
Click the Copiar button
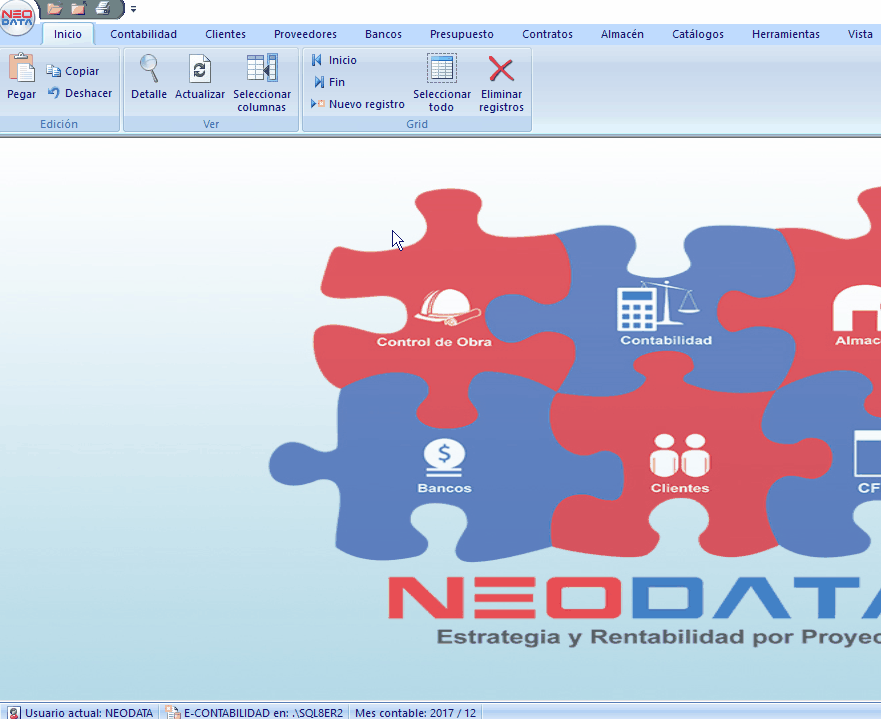point(72,71)
